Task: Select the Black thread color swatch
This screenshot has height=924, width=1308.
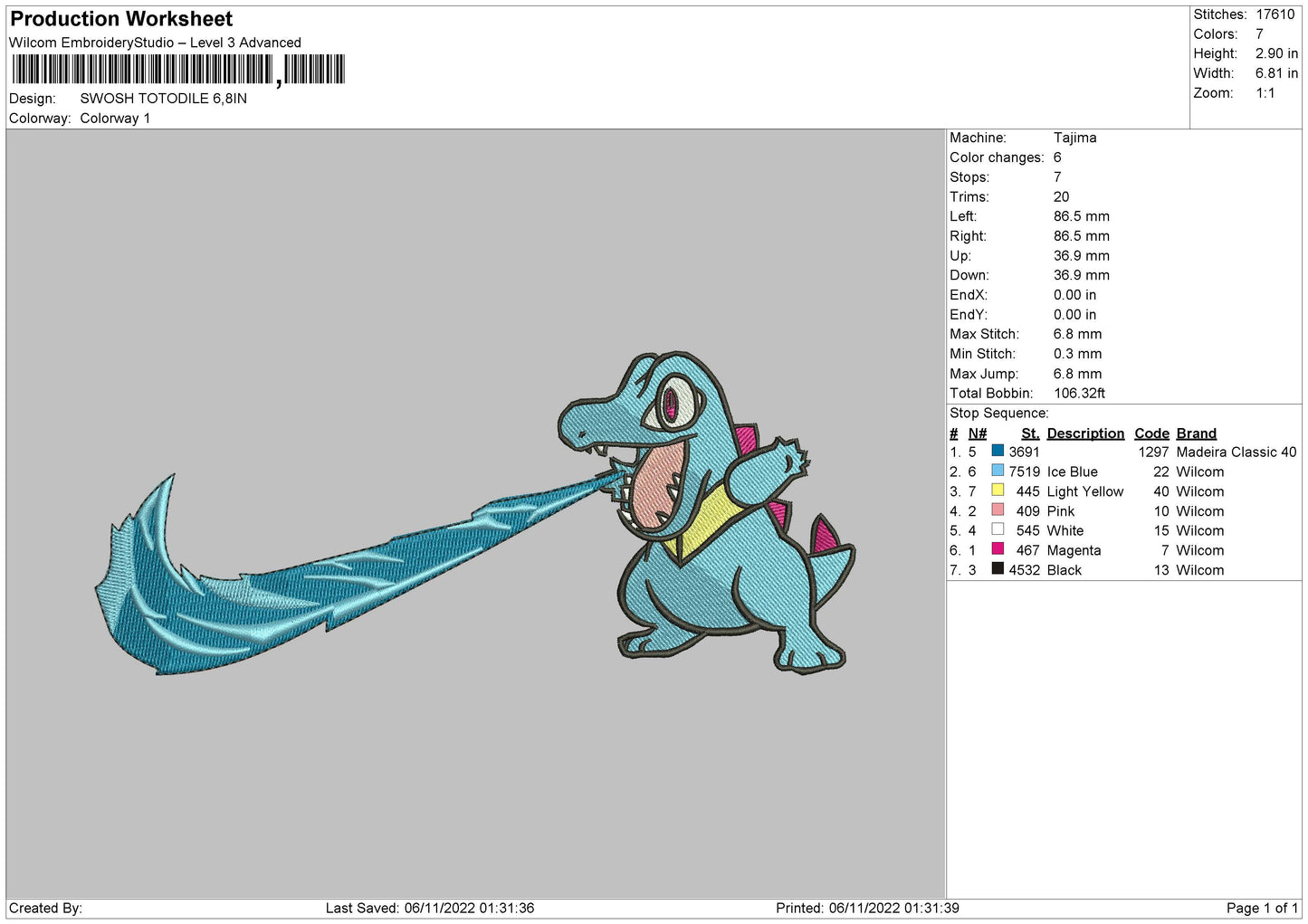Action: click(998, 569)
